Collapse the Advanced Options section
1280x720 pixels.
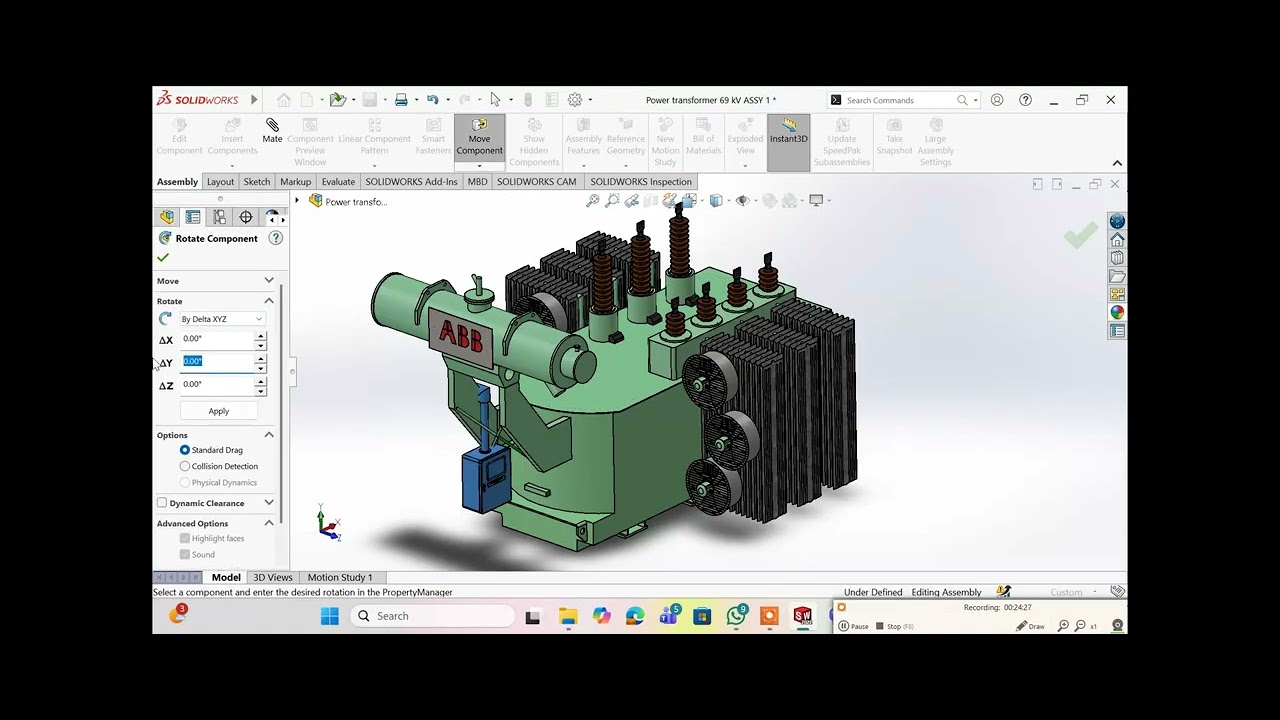tap(269, 523)
